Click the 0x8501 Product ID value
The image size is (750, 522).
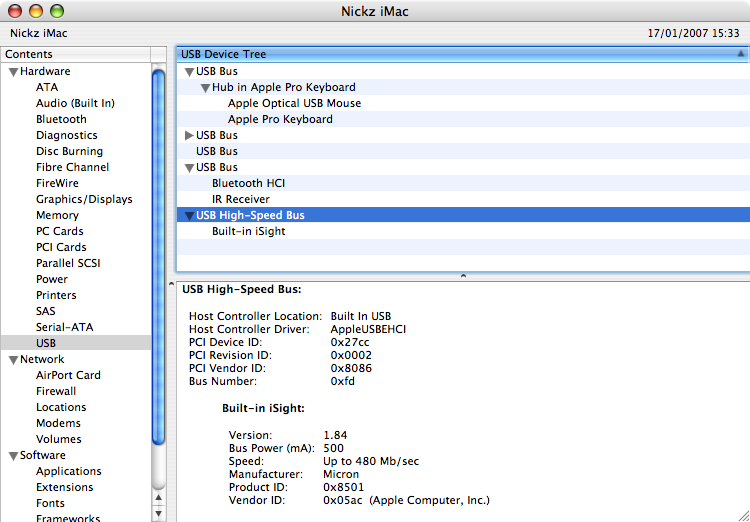pos(344,488)
